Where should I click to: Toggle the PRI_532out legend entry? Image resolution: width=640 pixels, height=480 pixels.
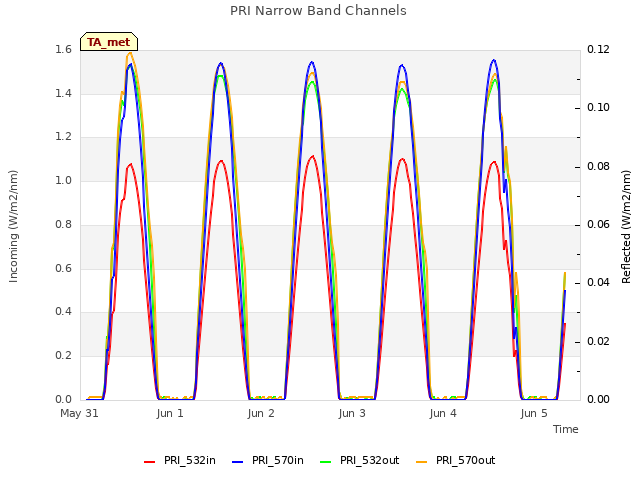click(x=360, y=461)
